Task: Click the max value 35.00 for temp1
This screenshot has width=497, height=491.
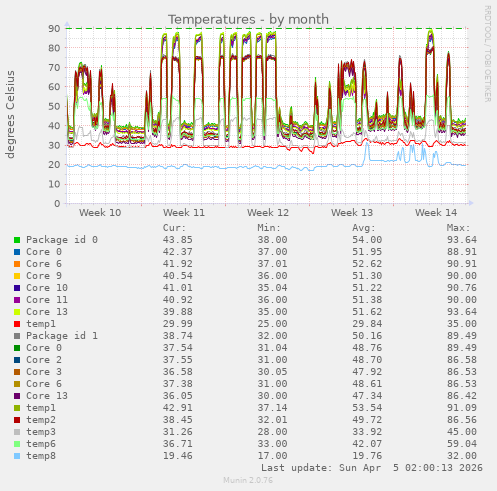Action: (x=462, y=324)
